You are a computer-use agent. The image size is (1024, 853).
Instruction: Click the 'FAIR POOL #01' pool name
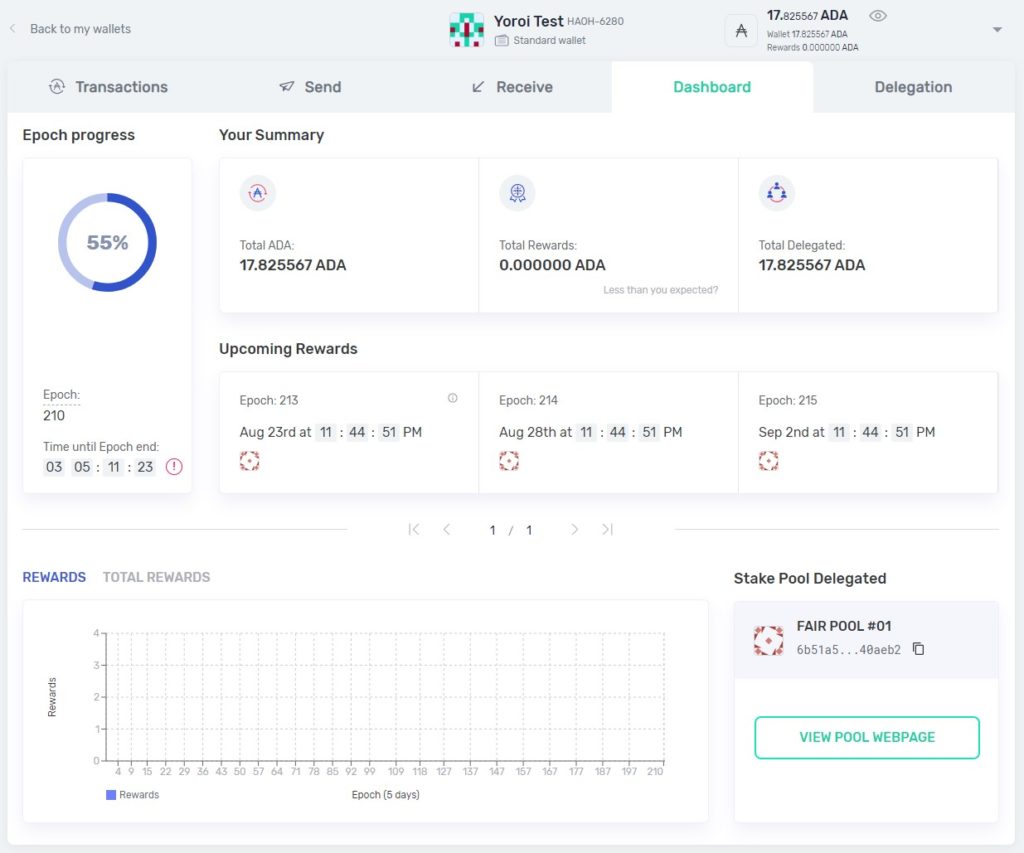click(844, 626)
